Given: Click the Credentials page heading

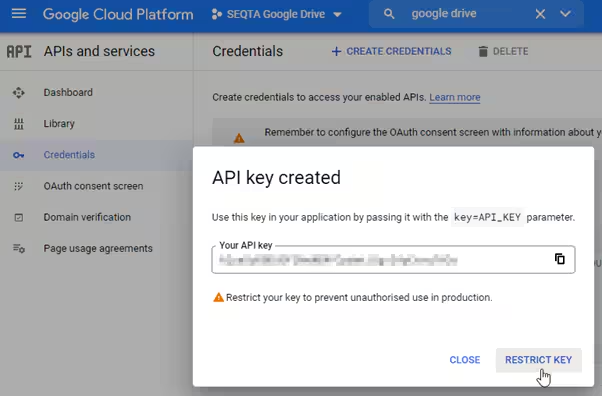Looking at the screenshot, I should click(248, 51).
